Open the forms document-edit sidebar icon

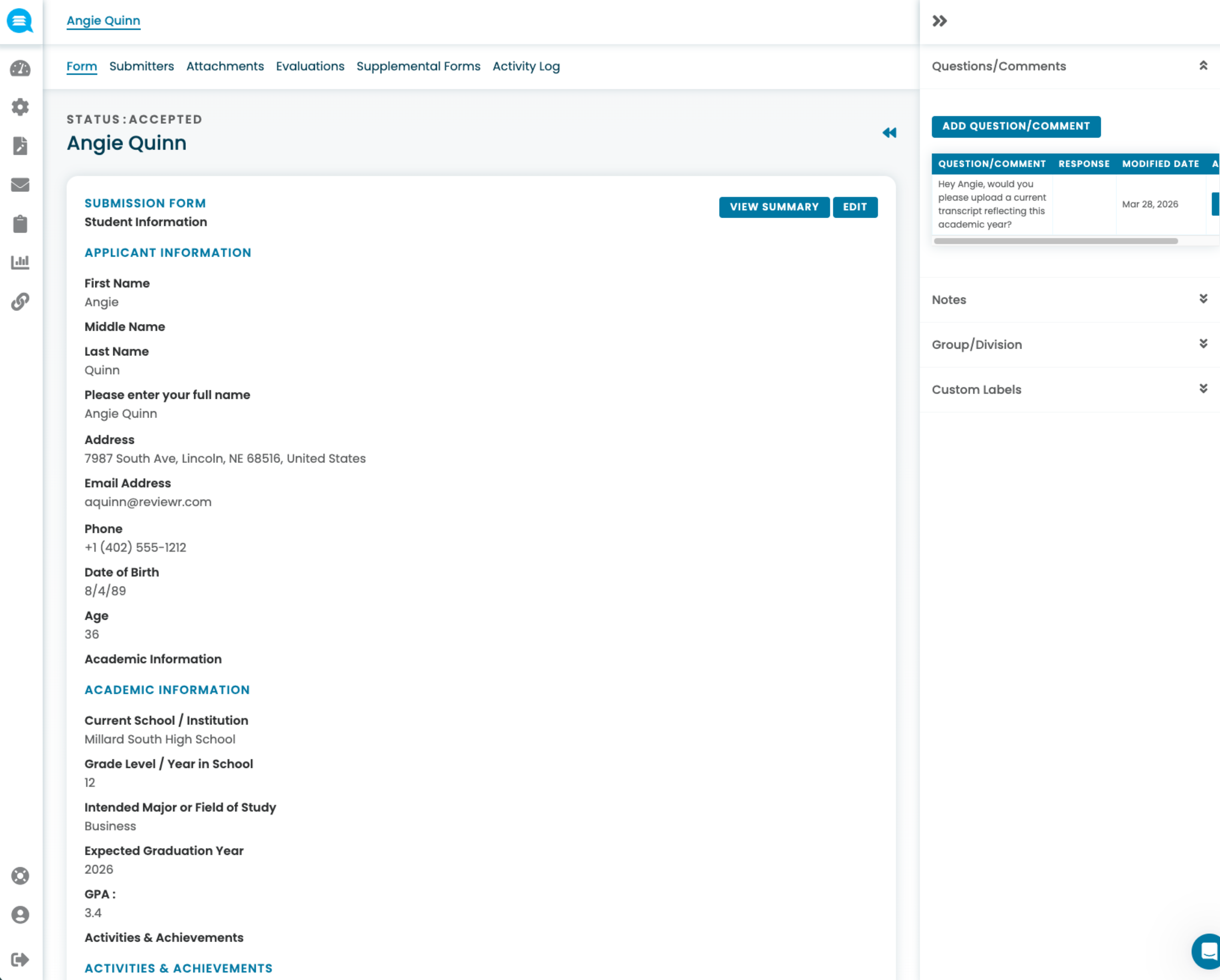coord(20,145)
